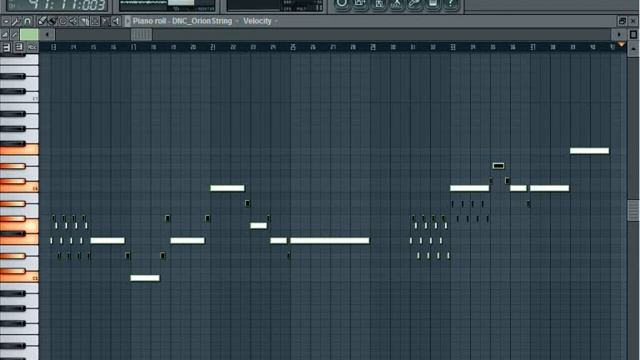This screenshot has height=360, width=640.
Task: Select the long note at bar 33
Action: pyautogui.click(x=469, y=188)
